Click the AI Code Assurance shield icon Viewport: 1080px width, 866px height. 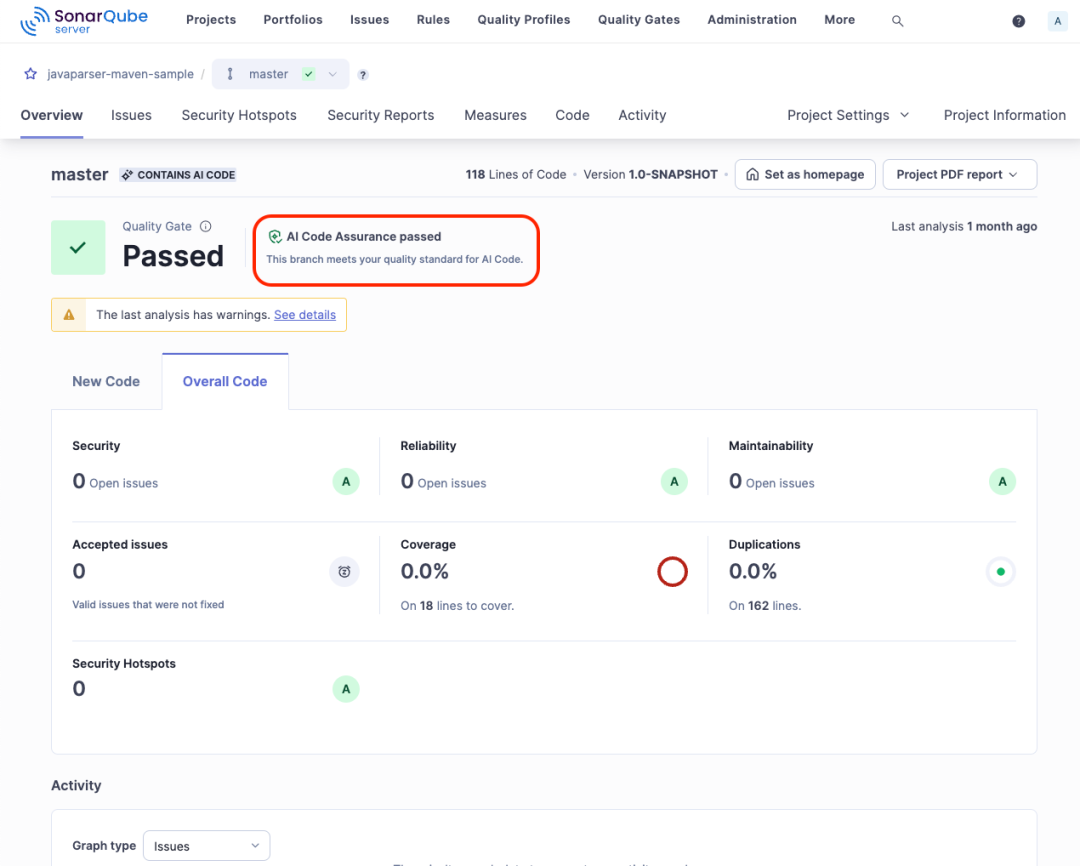point(275,237)
